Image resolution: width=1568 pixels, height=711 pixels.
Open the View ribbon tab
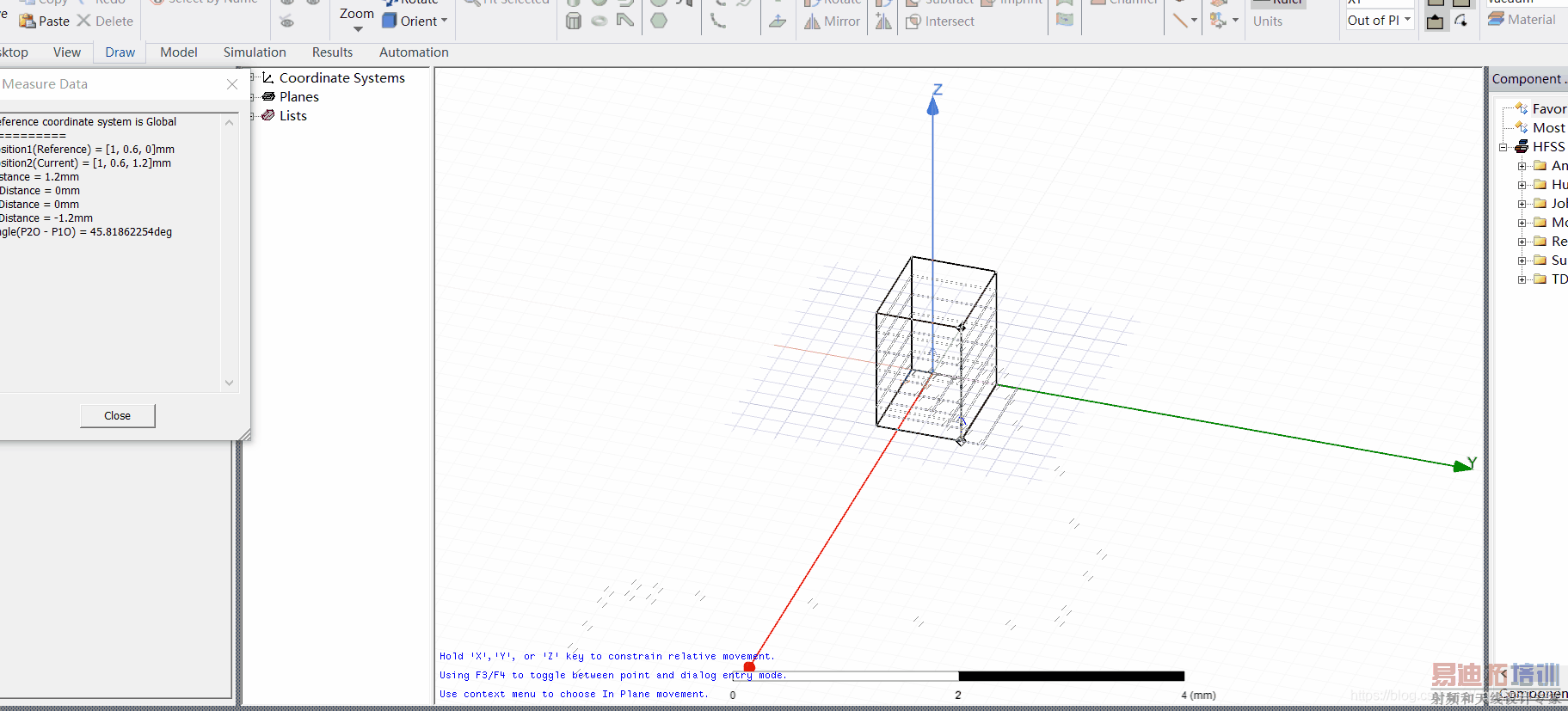pos(67,52)
